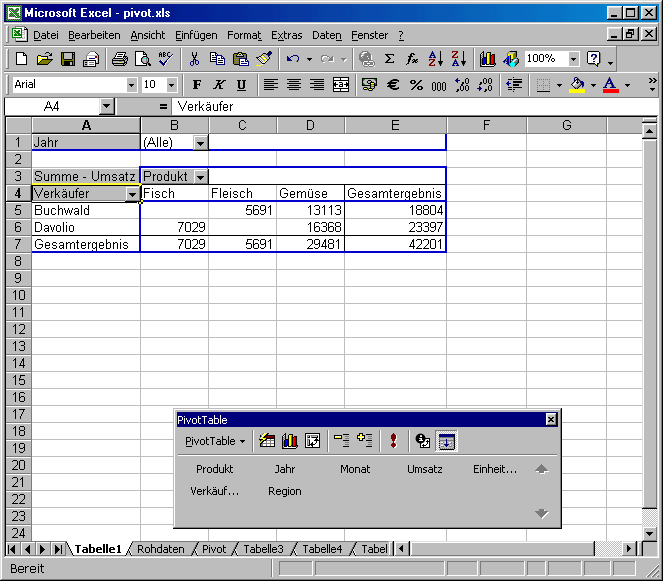Select the Umsatz field button
This screenshot has height=581, width=663.
tap(424, 469)
